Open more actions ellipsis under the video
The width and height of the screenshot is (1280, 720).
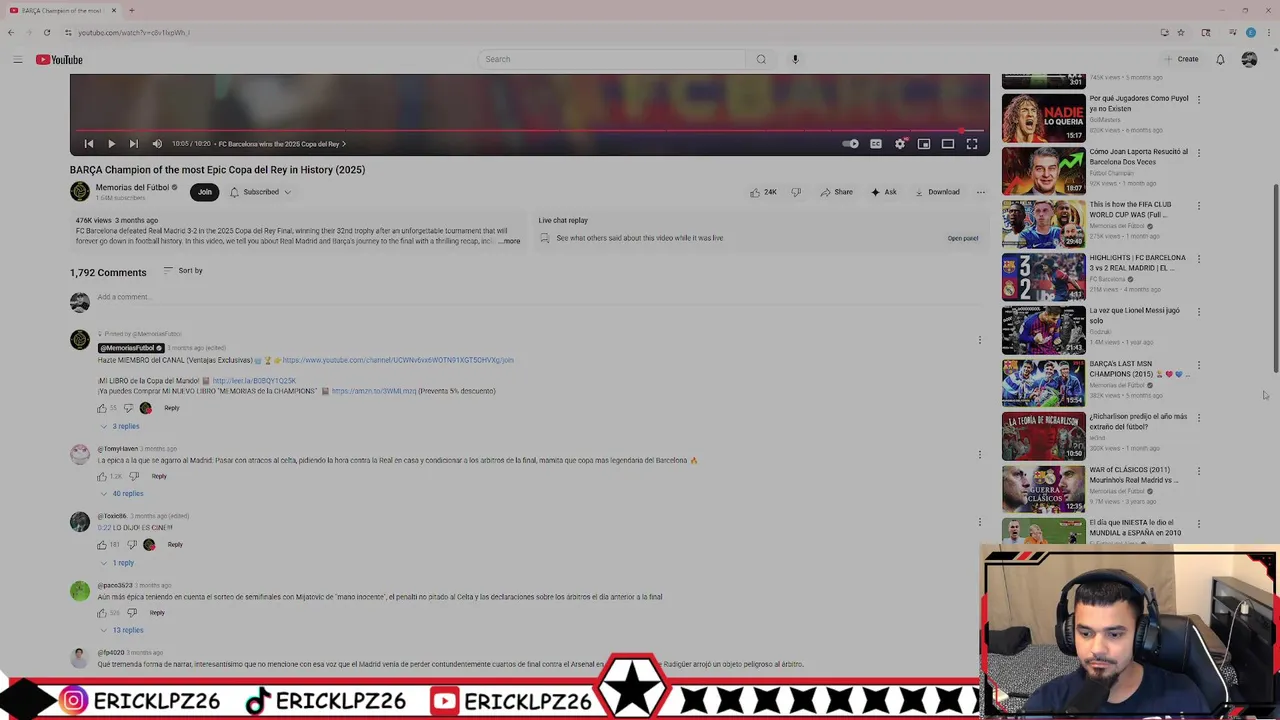pos(981,192)
